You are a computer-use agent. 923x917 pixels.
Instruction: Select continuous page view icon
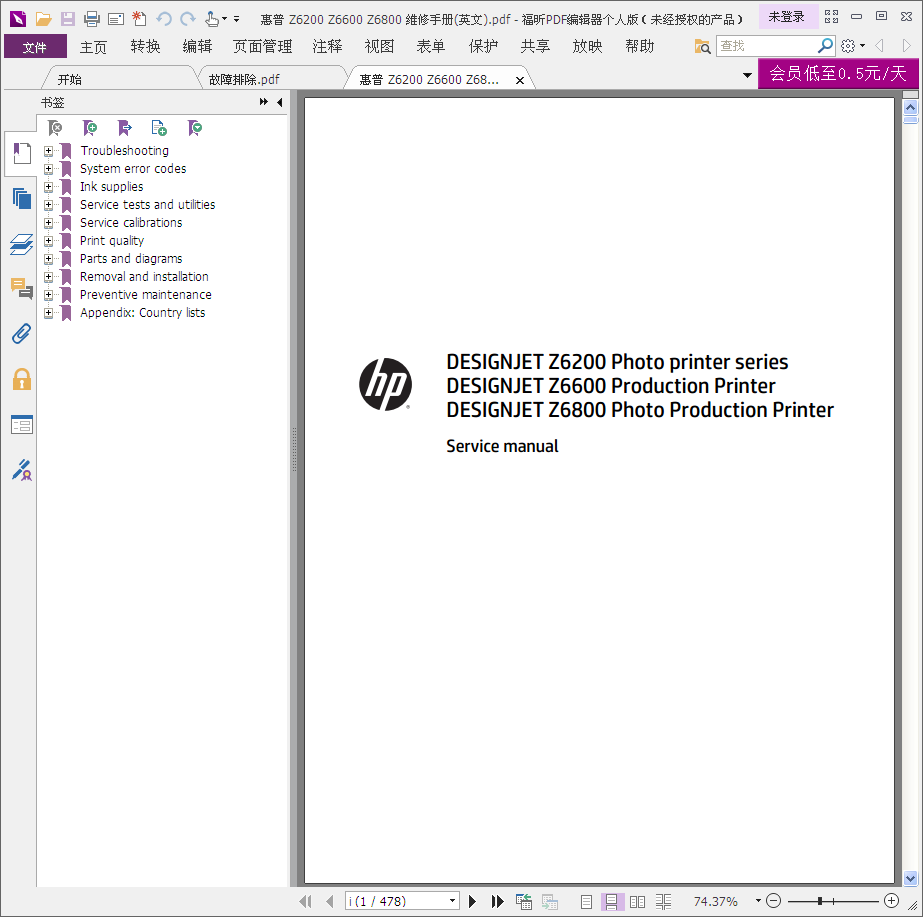tap(612, 901)
